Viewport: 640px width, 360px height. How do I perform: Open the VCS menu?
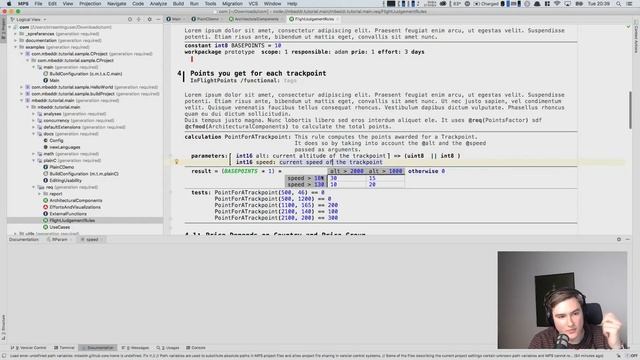253,4
